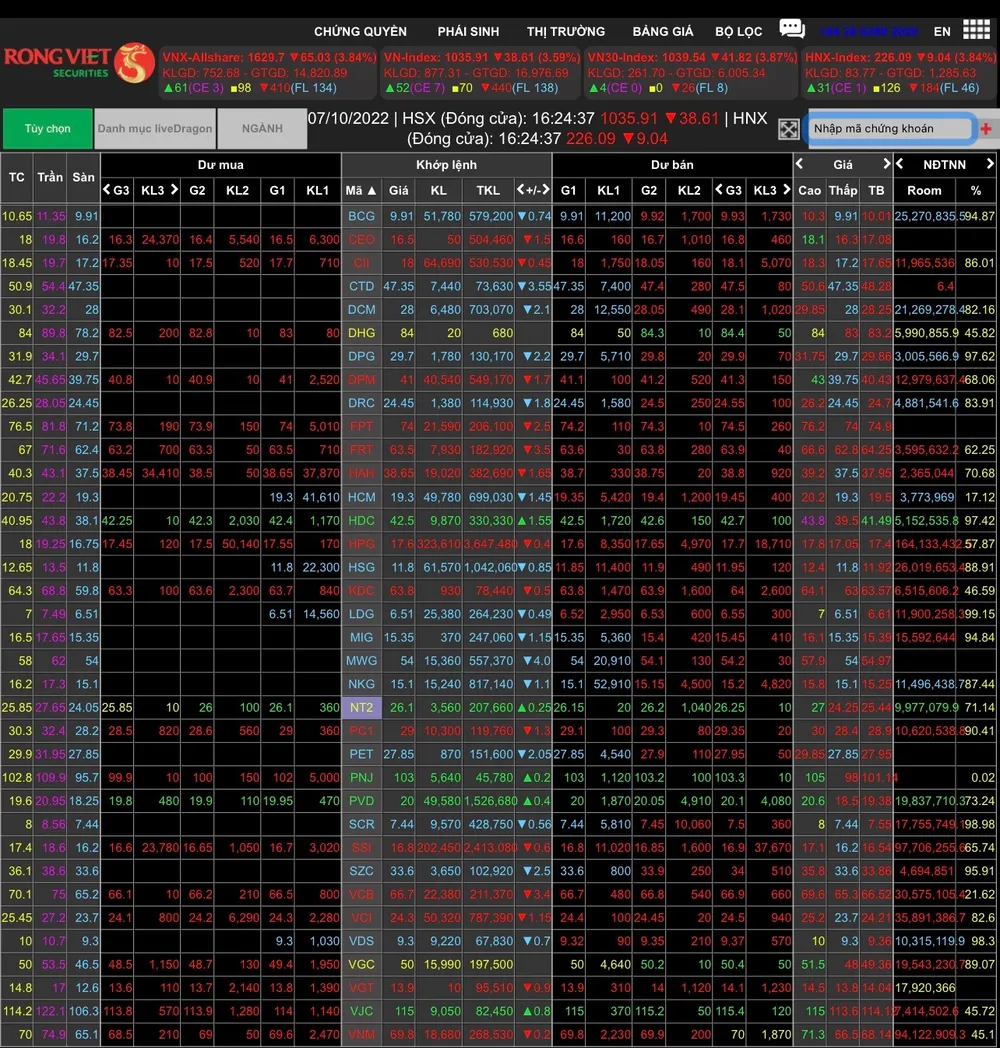Focus the Nhập mã chứng khoán field
This screenshot has width=1000, height=1048.
890,129
